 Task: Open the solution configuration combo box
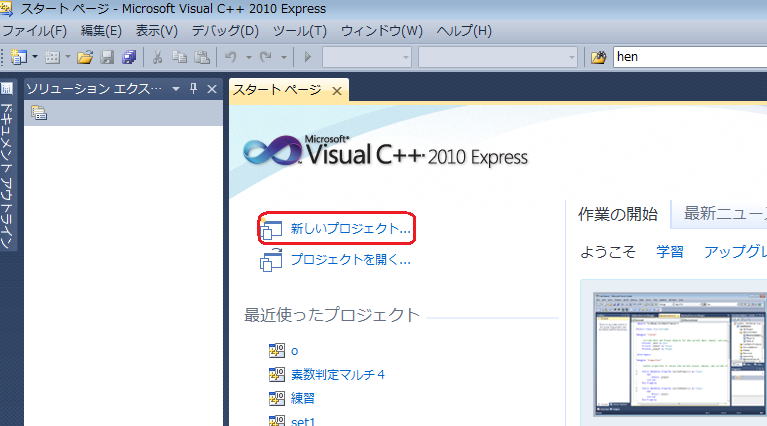[x=366, y=57]
